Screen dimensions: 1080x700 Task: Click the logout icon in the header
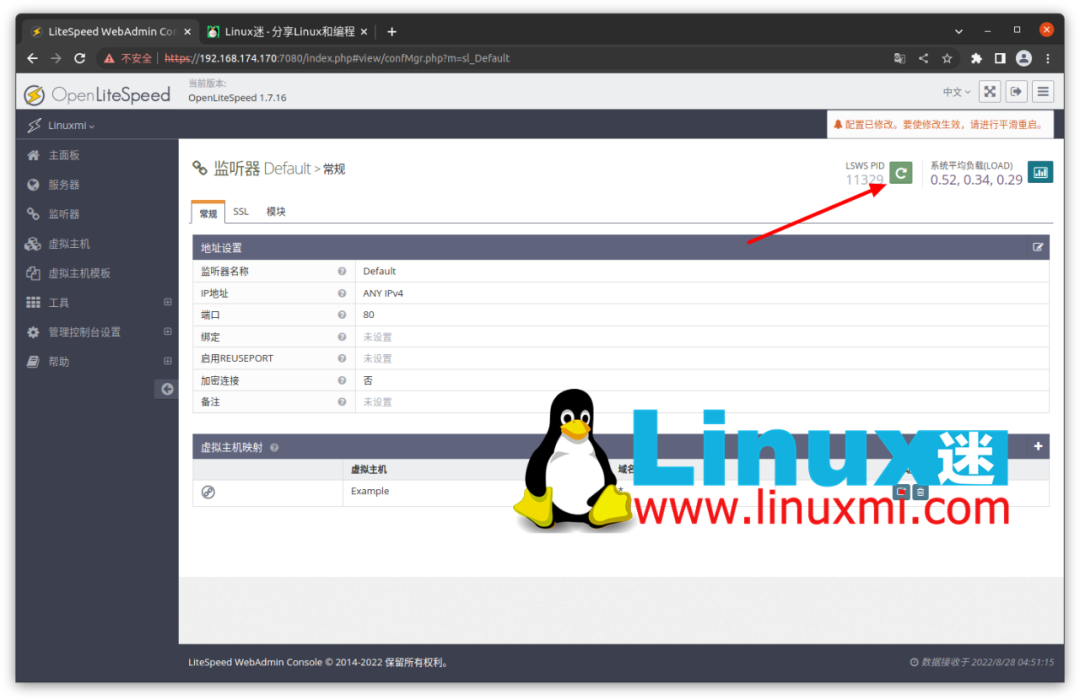[x=1016, y=92]
